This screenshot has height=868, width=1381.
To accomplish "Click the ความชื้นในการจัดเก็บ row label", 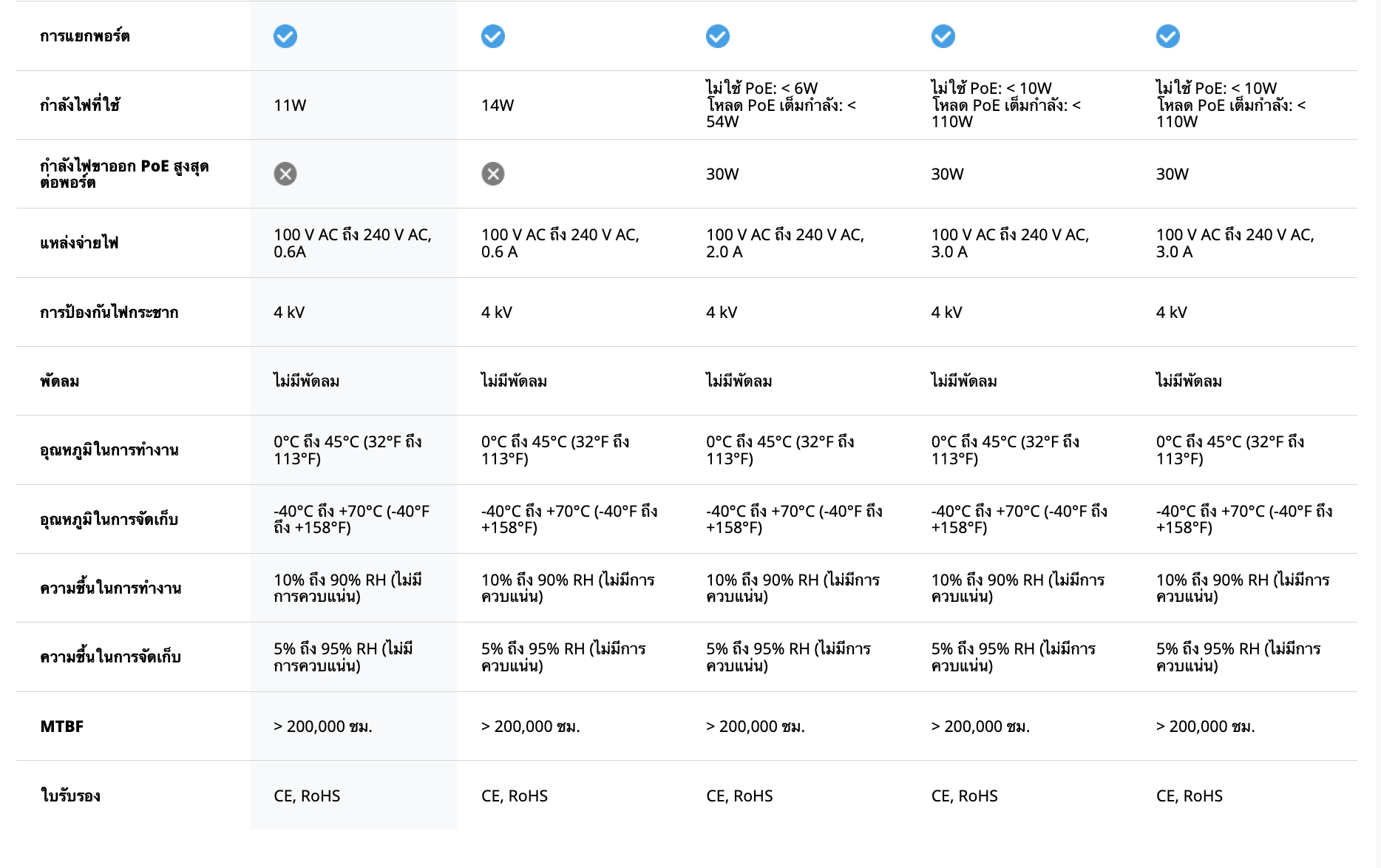I will [111, 657].
